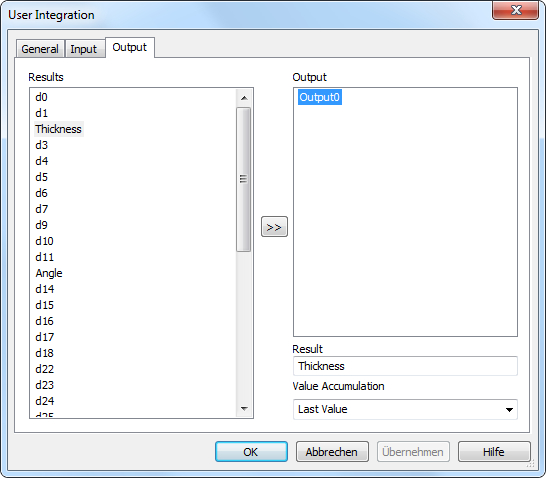The height and width of the screenshot is (478, 546).
Task: Click the Results list scroll-down arrow
Action: point(244,408)
